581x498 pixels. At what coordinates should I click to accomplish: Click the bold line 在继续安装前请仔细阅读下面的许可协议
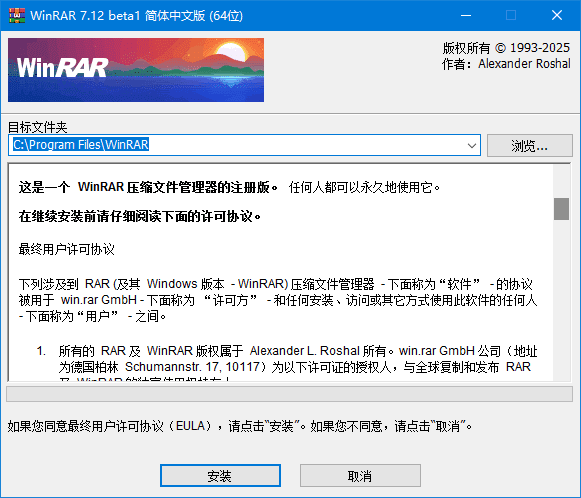[140, 216]
